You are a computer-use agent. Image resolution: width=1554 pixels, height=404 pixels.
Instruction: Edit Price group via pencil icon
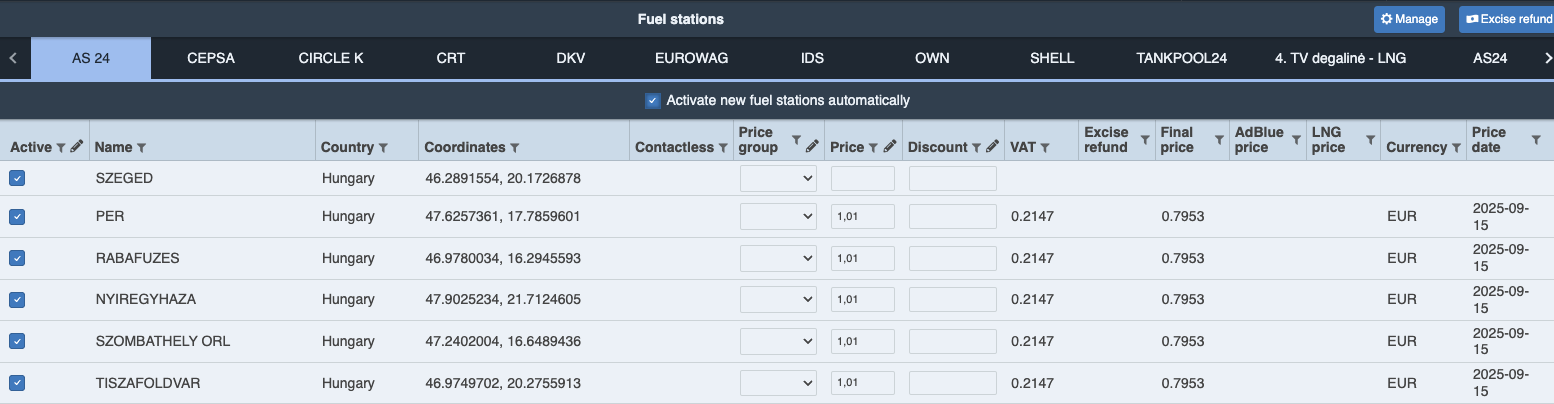click(x=812, y=141)
